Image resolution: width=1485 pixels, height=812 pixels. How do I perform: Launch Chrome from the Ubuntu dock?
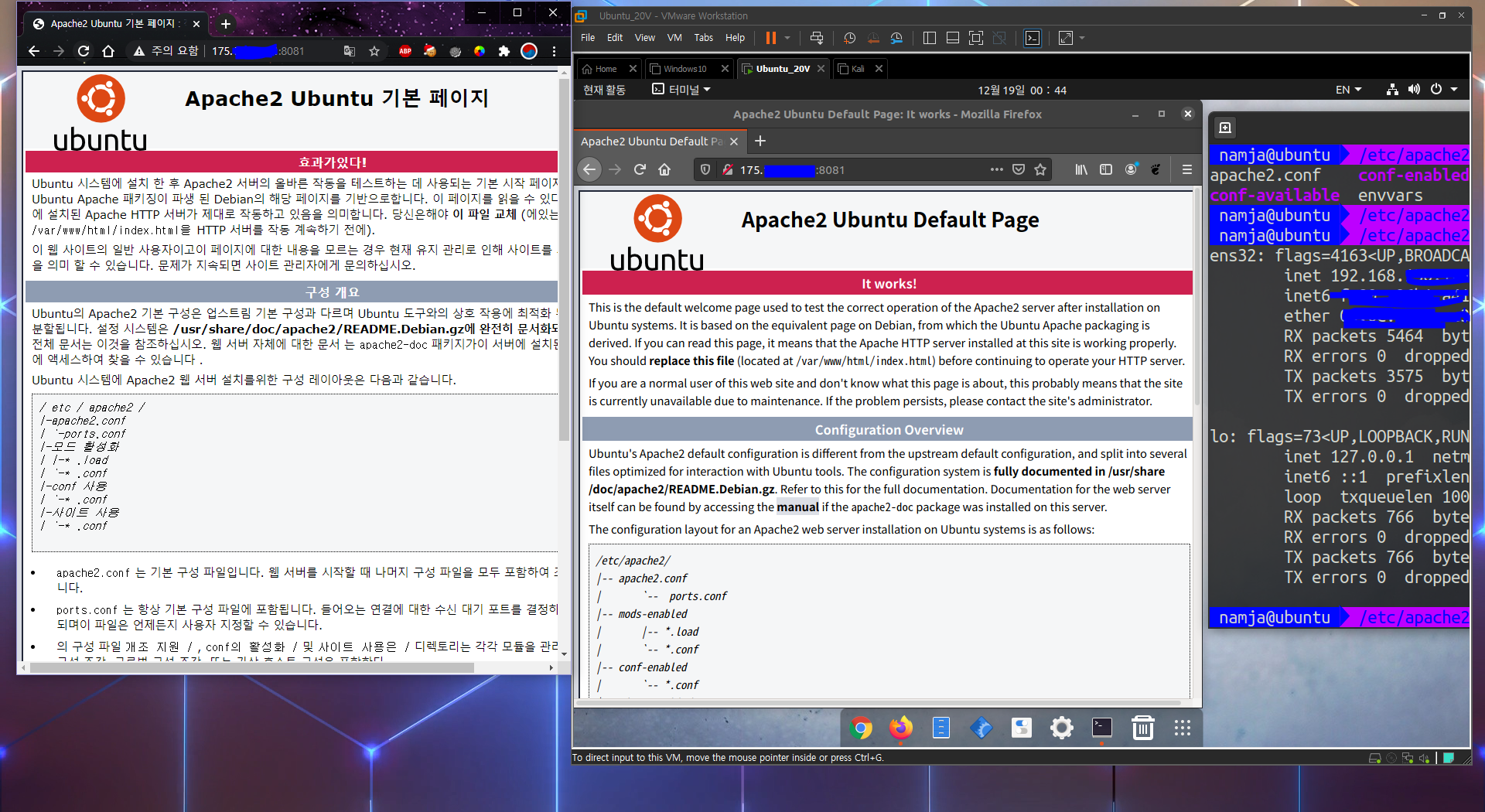[x=861, y=728]
